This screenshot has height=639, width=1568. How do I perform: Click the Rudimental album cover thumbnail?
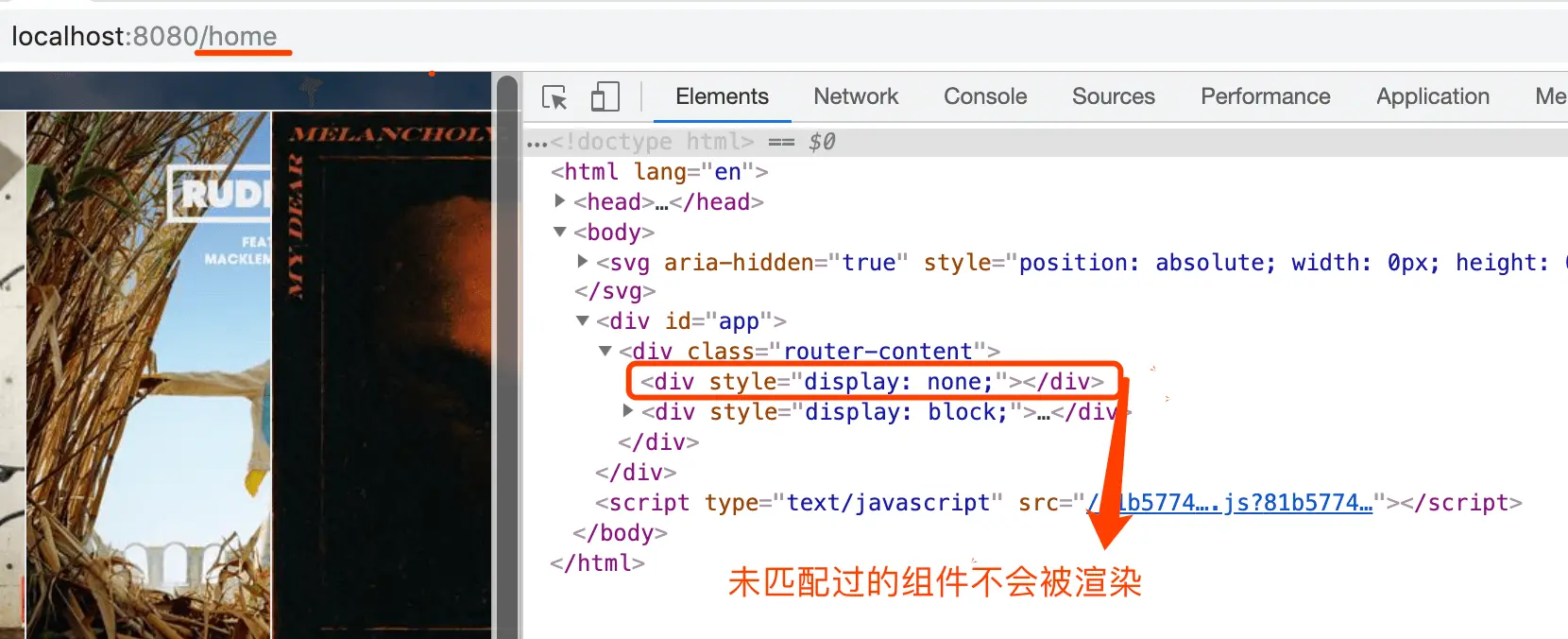(148, 374)
